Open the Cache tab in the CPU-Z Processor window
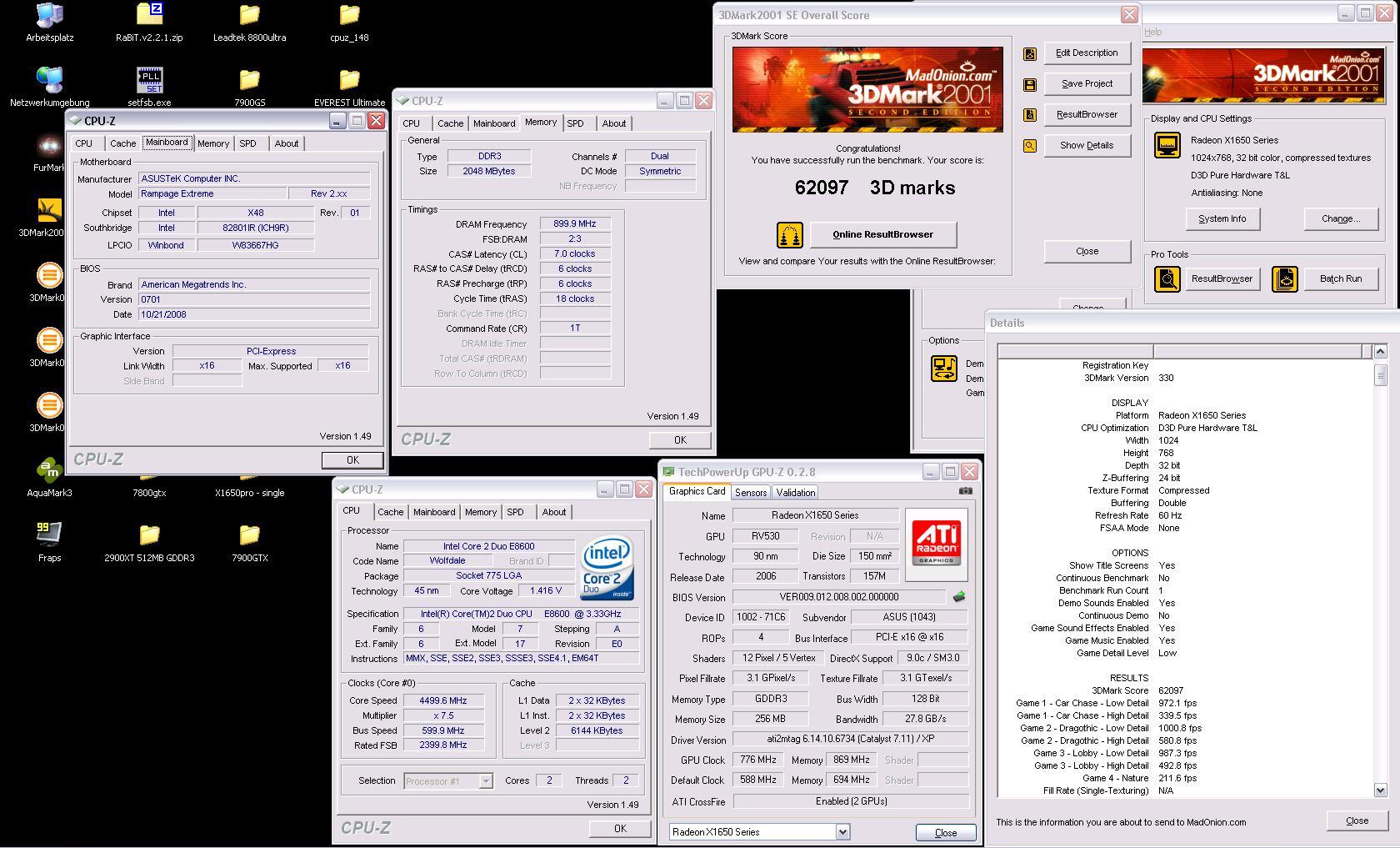The image size is (1400, 848). [390, 512]
